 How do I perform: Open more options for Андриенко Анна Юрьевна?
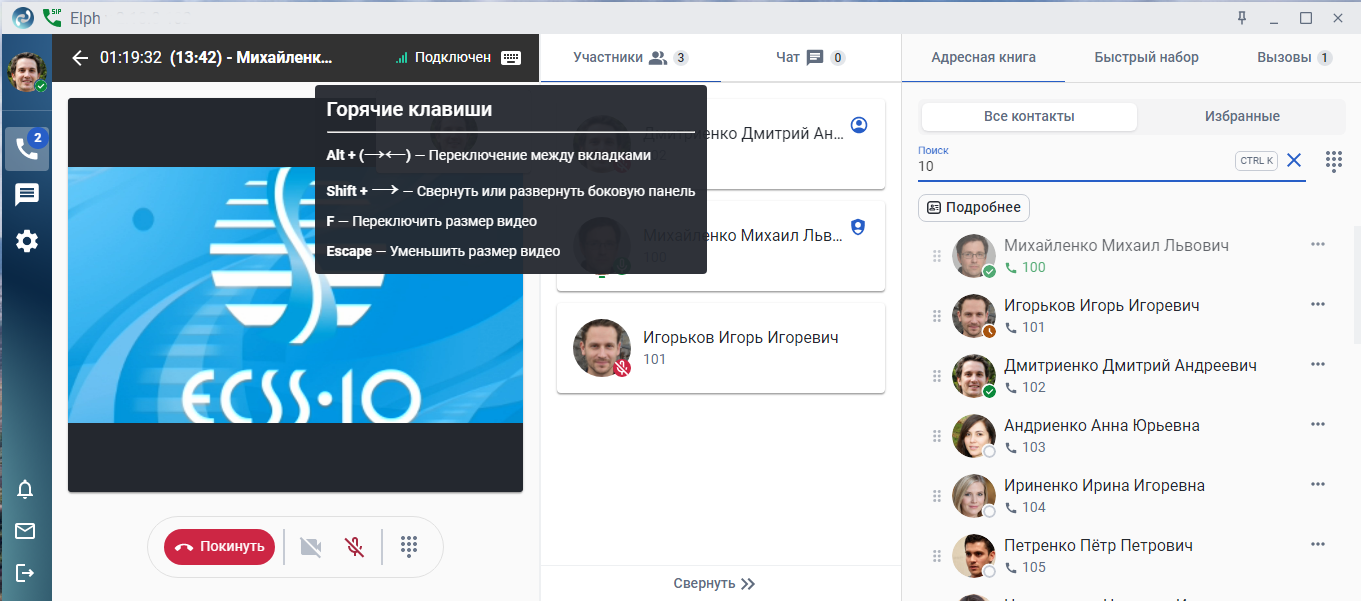coord(1318,425)
